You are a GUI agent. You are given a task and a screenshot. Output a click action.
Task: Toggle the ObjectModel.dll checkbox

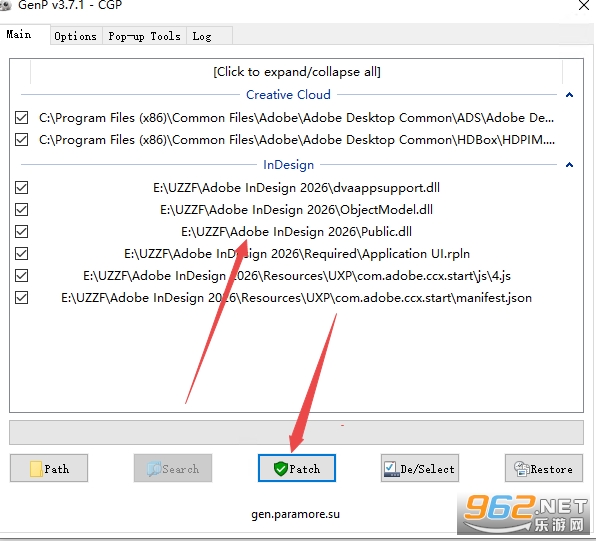tap(21, 209)
